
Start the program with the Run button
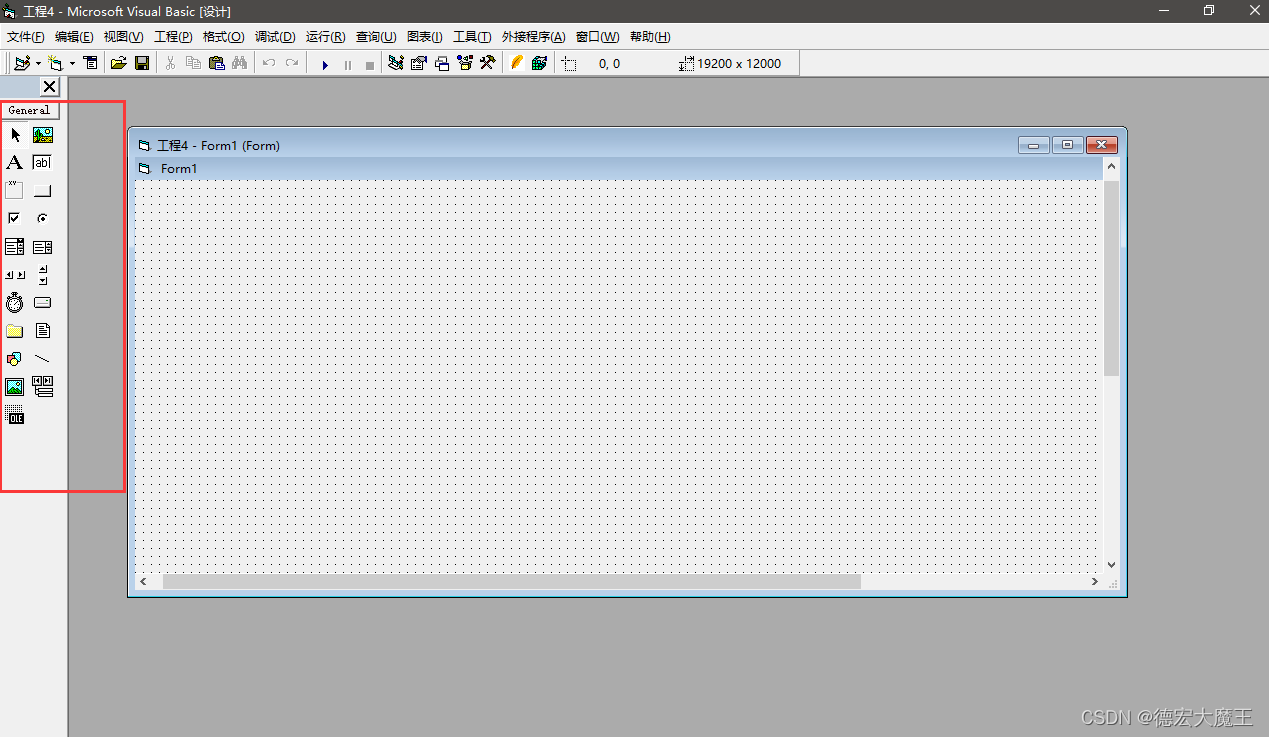pyautogui.click(x=325, y=64)
